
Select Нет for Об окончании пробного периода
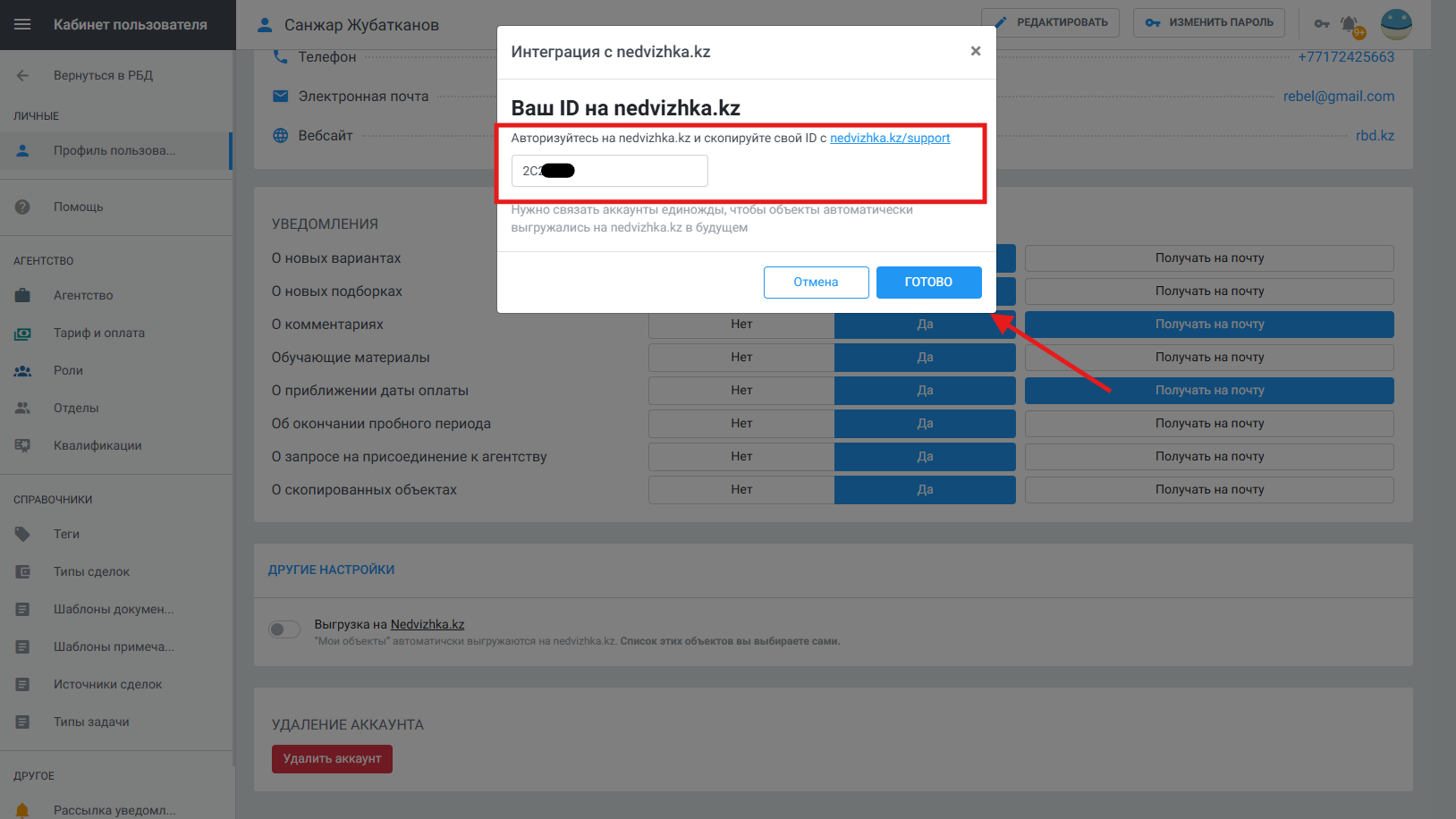tap(741, 424)
